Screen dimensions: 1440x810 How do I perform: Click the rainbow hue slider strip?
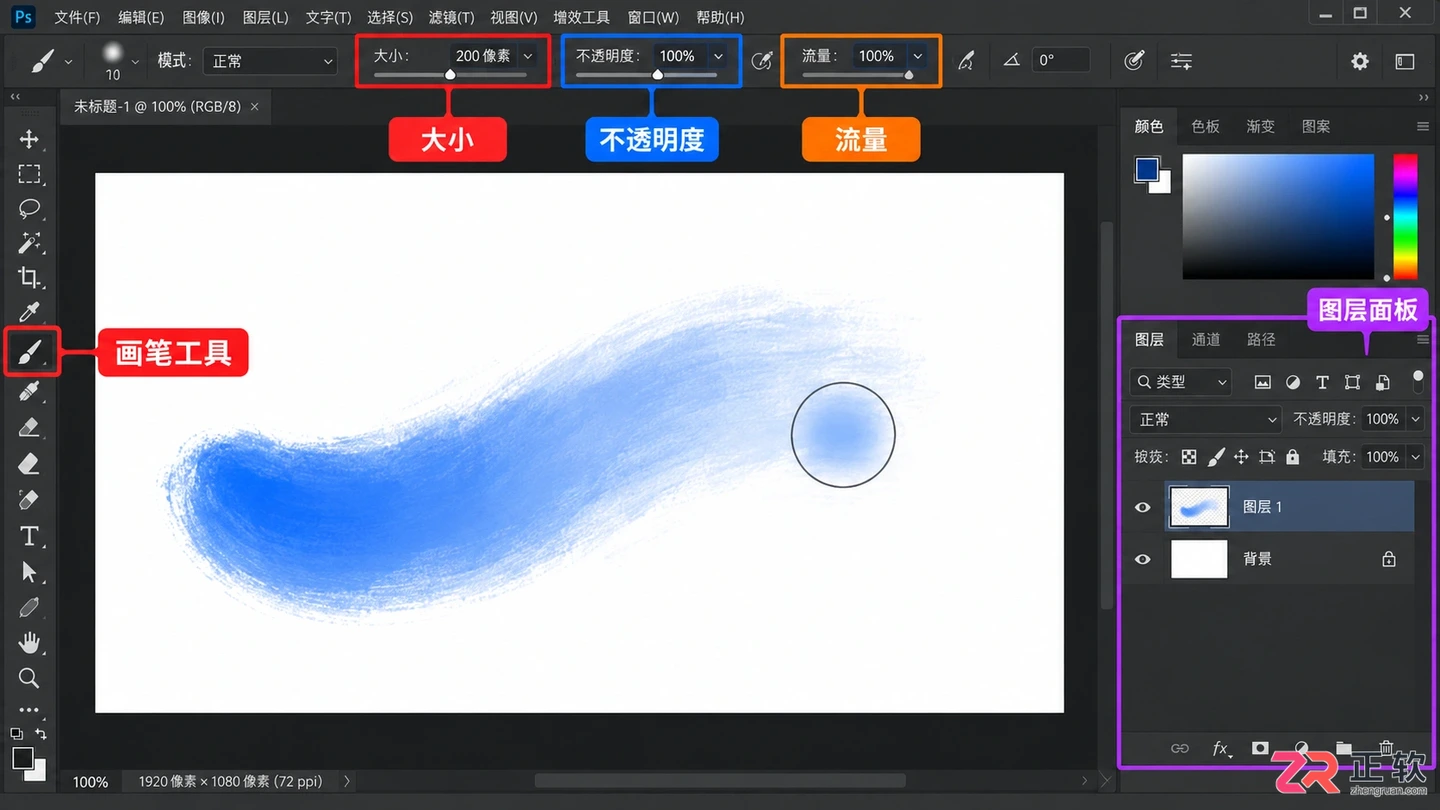pos(1405,216)
